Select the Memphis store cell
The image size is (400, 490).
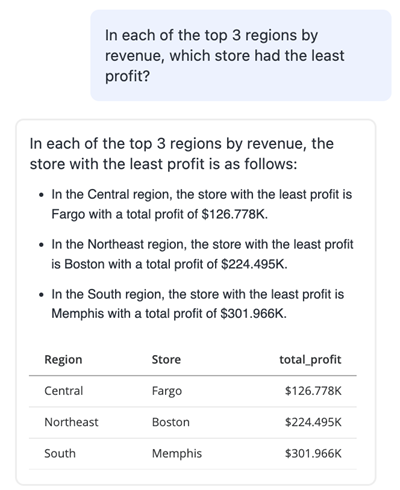pos(177,454)
